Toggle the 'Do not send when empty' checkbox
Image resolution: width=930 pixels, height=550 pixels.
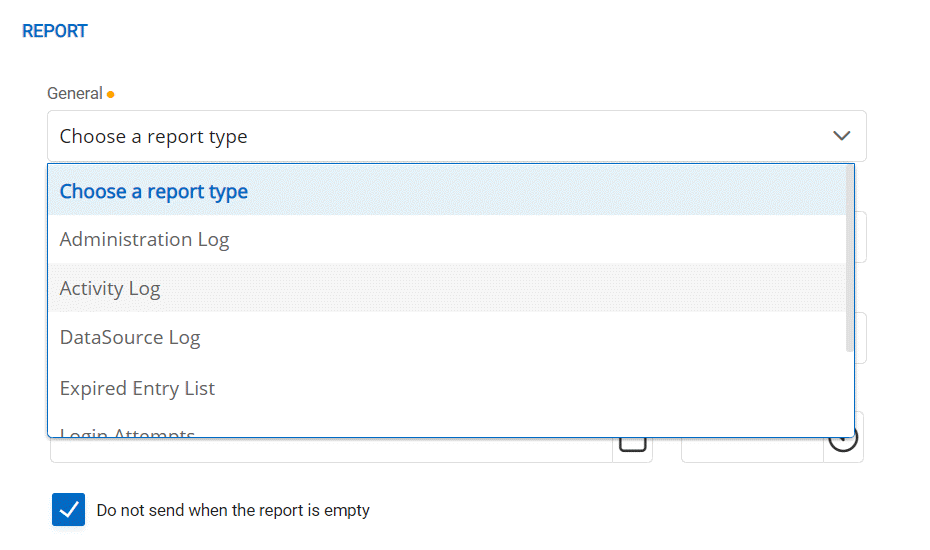[69, 510]
